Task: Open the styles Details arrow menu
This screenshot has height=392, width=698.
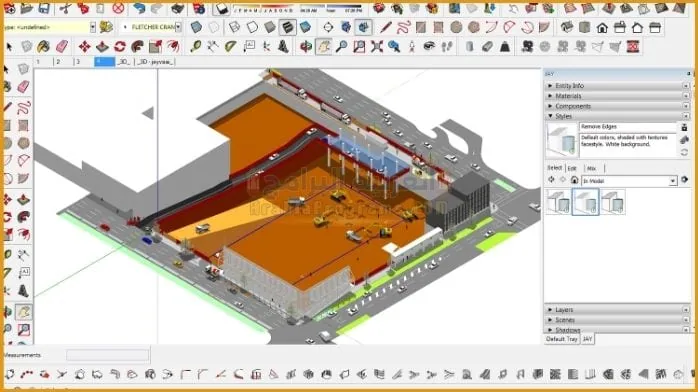Action: click(685, 180)
